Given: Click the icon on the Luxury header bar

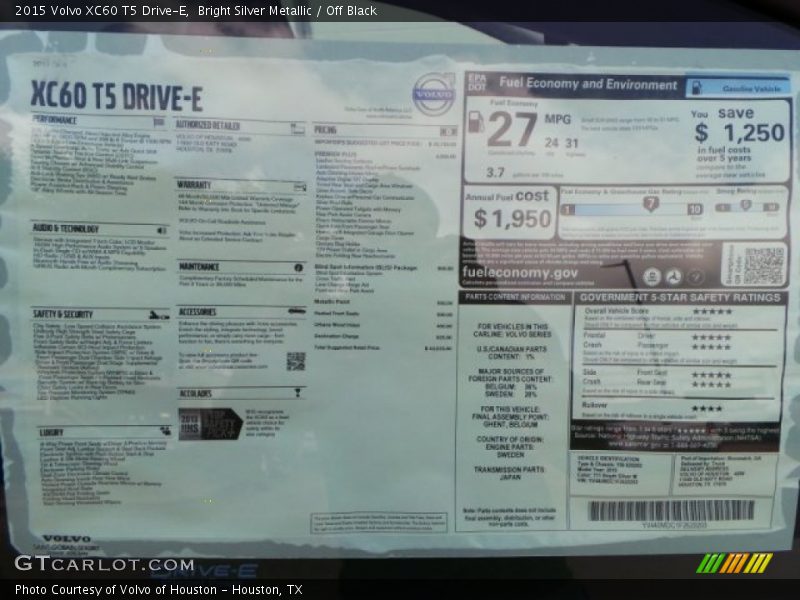Looking at the screenshot, I should tap(165, 431).
